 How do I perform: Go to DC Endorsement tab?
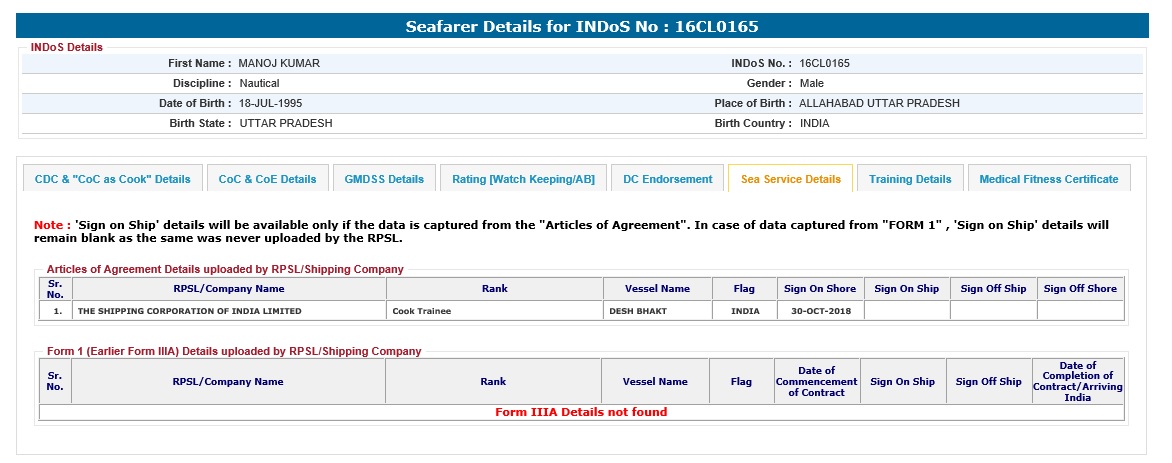pyautogui.click(x=667, y=179)
